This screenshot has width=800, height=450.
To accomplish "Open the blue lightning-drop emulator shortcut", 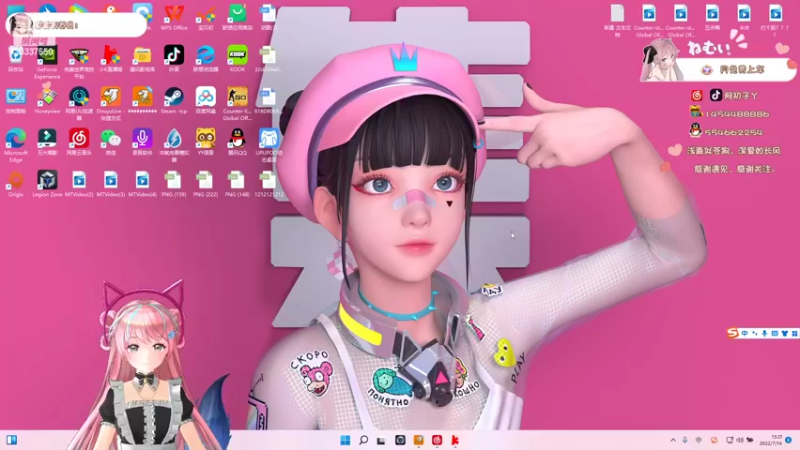I will click(174, 145).
